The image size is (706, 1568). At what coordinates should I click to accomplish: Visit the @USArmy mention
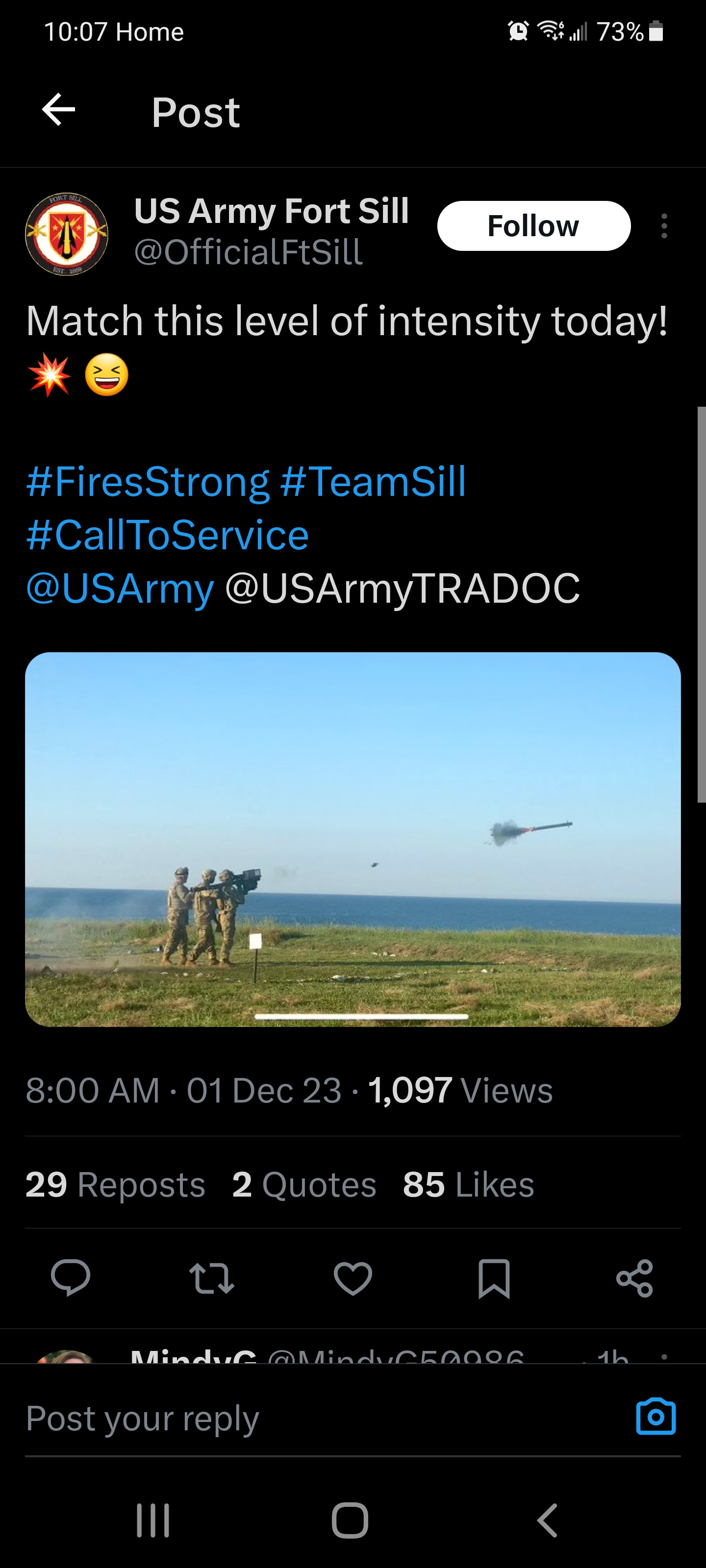[120, 588]
